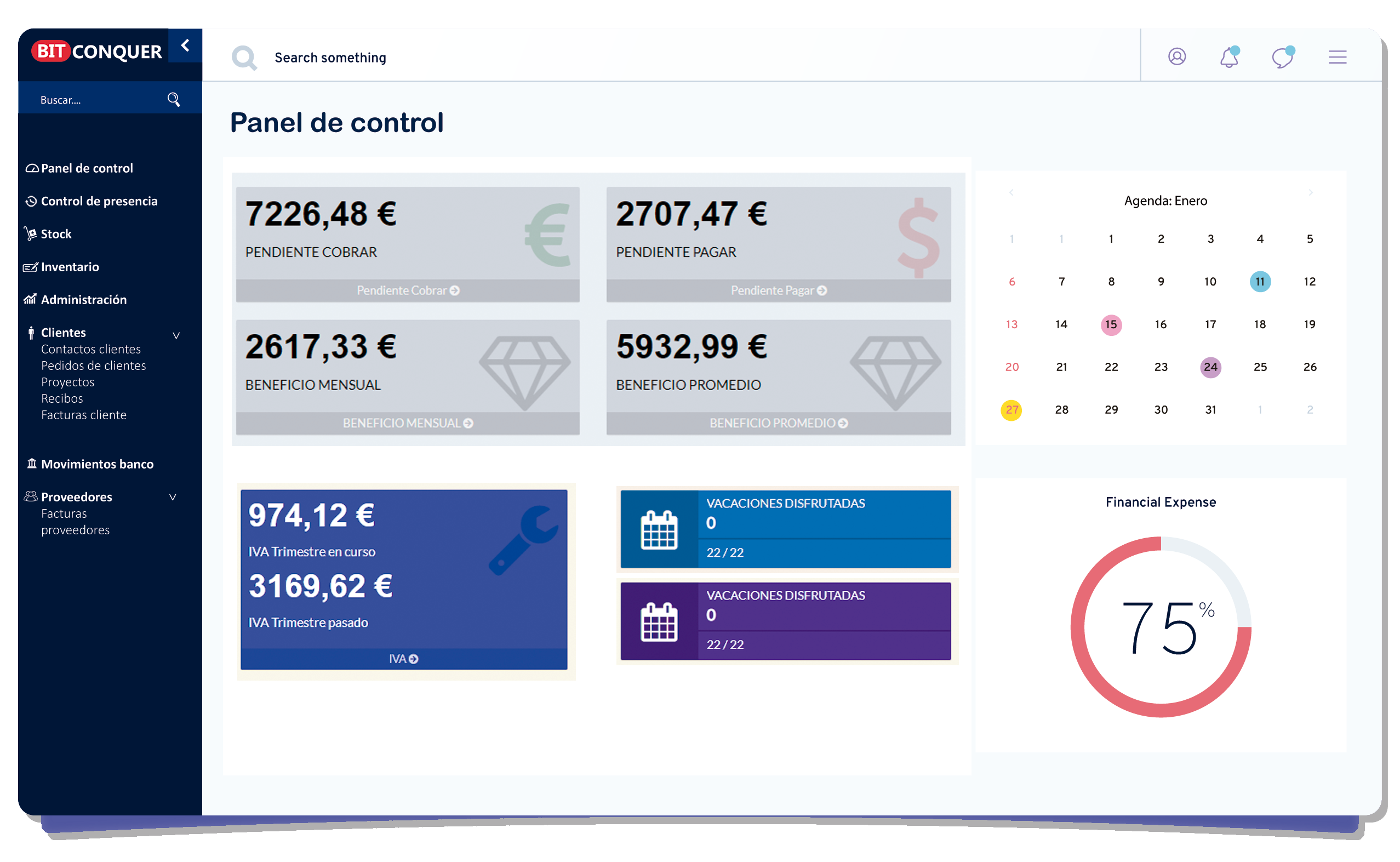Open the chat messages bubble icon
The image size is (1400, 862).
pos(1282,58)
